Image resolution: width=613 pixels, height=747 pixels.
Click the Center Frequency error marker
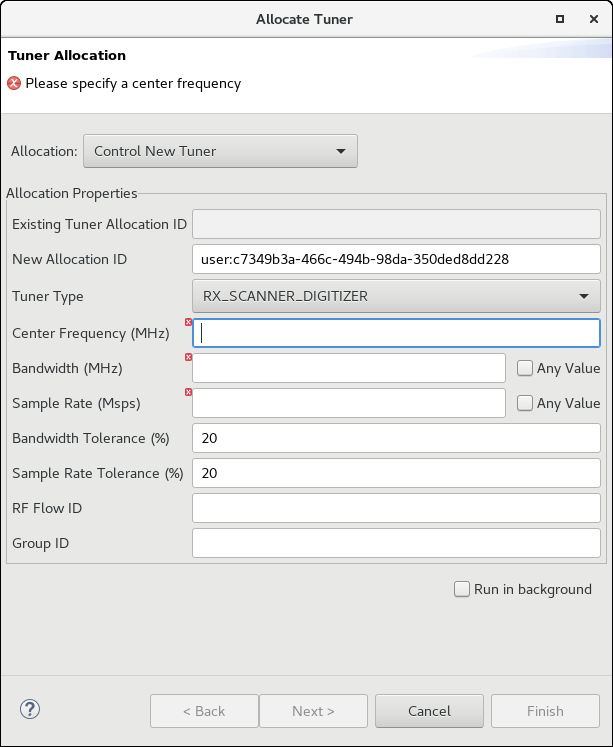[188, 322]
